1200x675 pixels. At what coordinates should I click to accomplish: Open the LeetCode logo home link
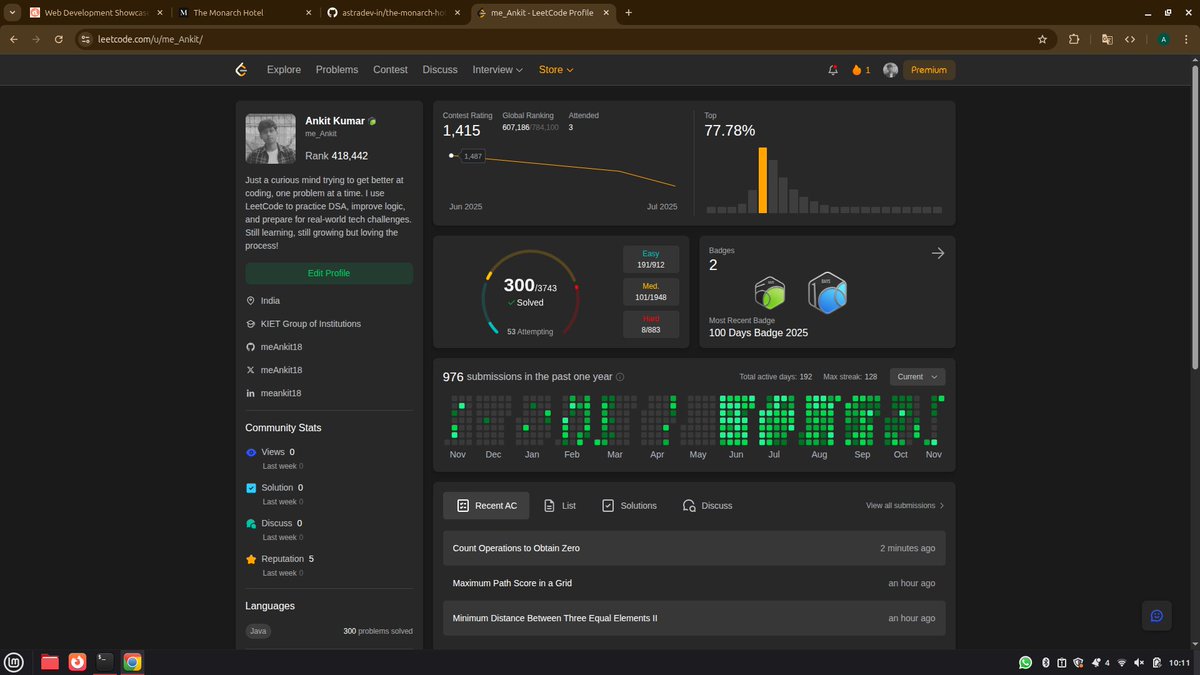tap(241, 70)
